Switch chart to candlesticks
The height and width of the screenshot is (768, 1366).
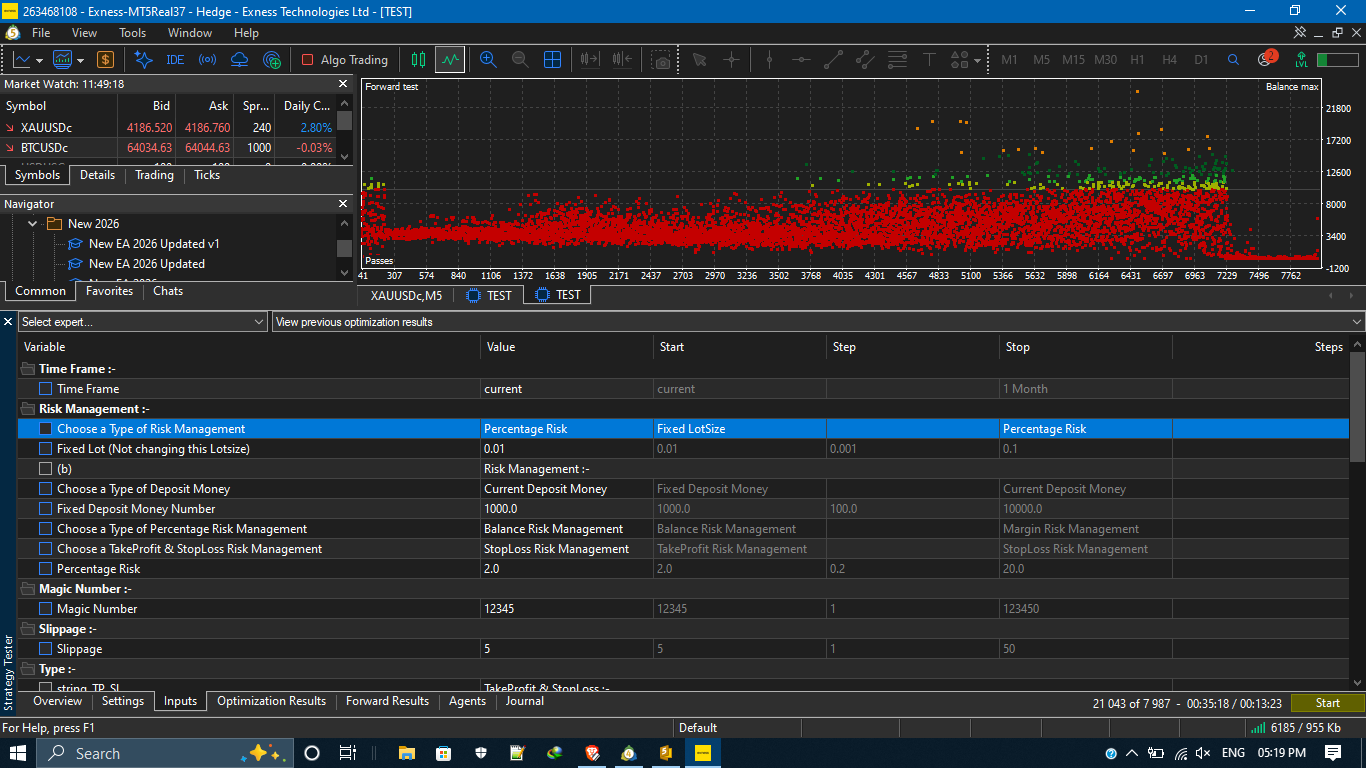click(418, 60)
